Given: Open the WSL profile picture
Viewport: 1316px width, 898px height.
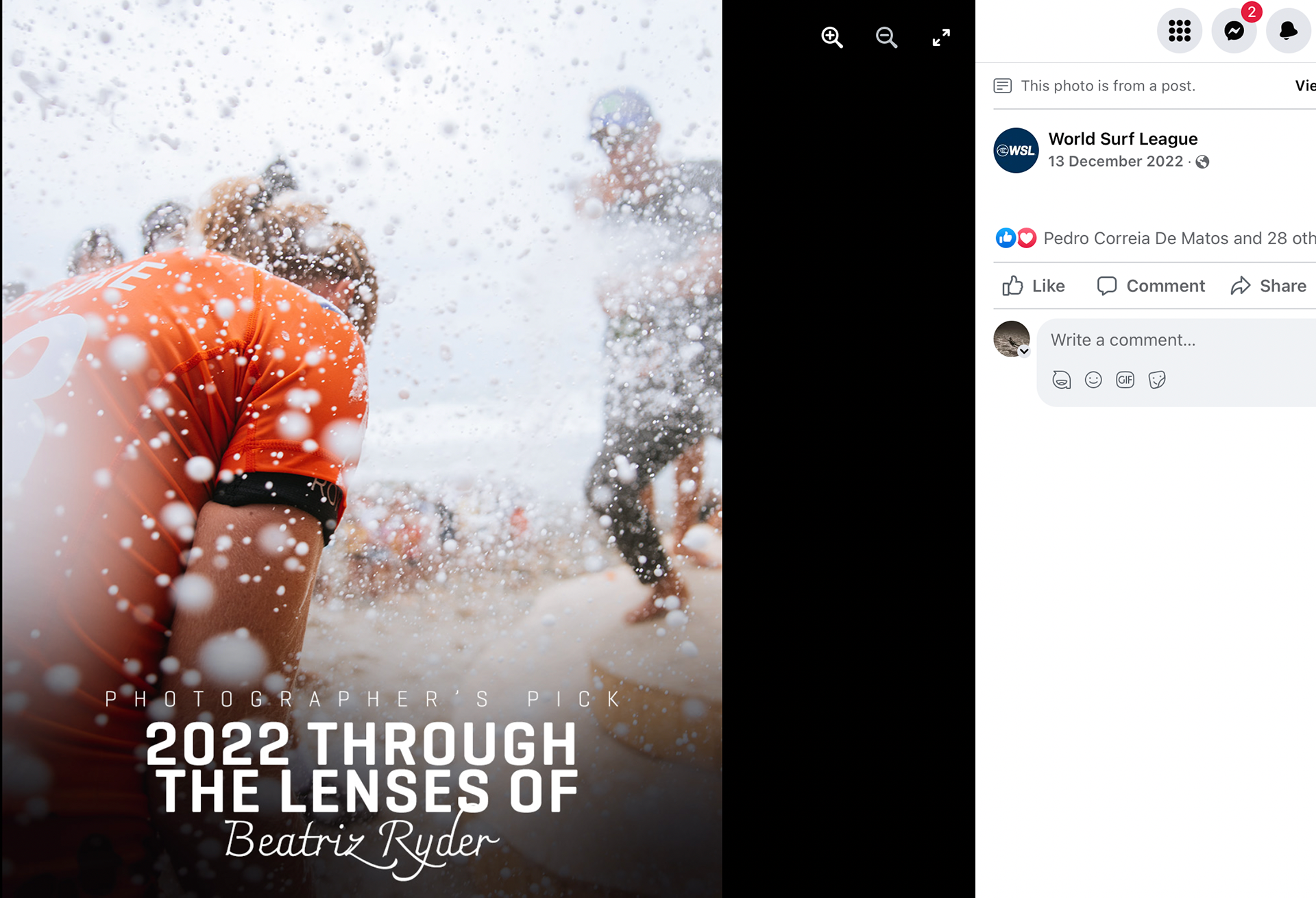Looking at the screenshot, I should pos(1016,151).
